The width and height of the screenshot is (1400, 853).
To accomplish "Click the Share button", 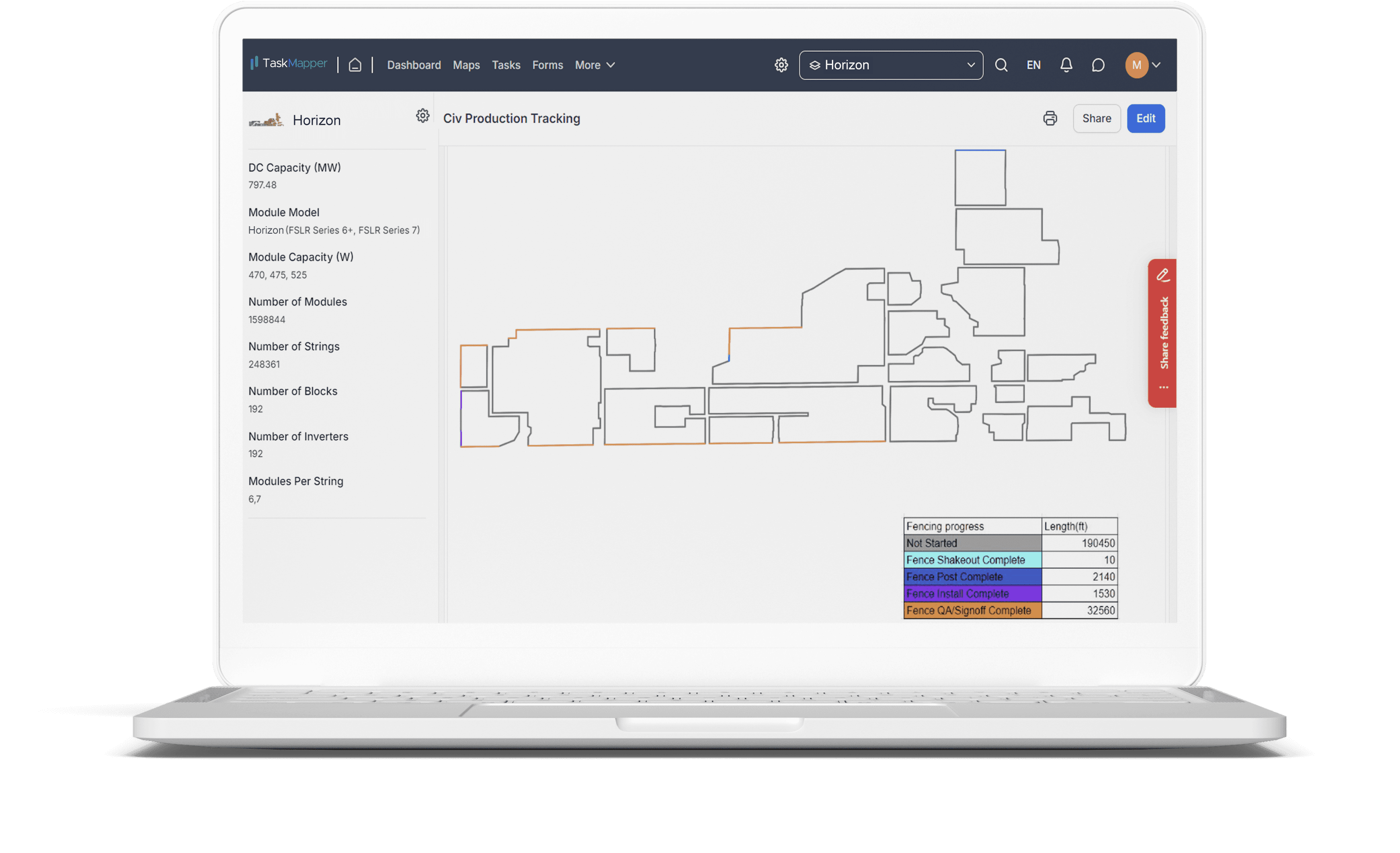I will (x=1097, y=118).
